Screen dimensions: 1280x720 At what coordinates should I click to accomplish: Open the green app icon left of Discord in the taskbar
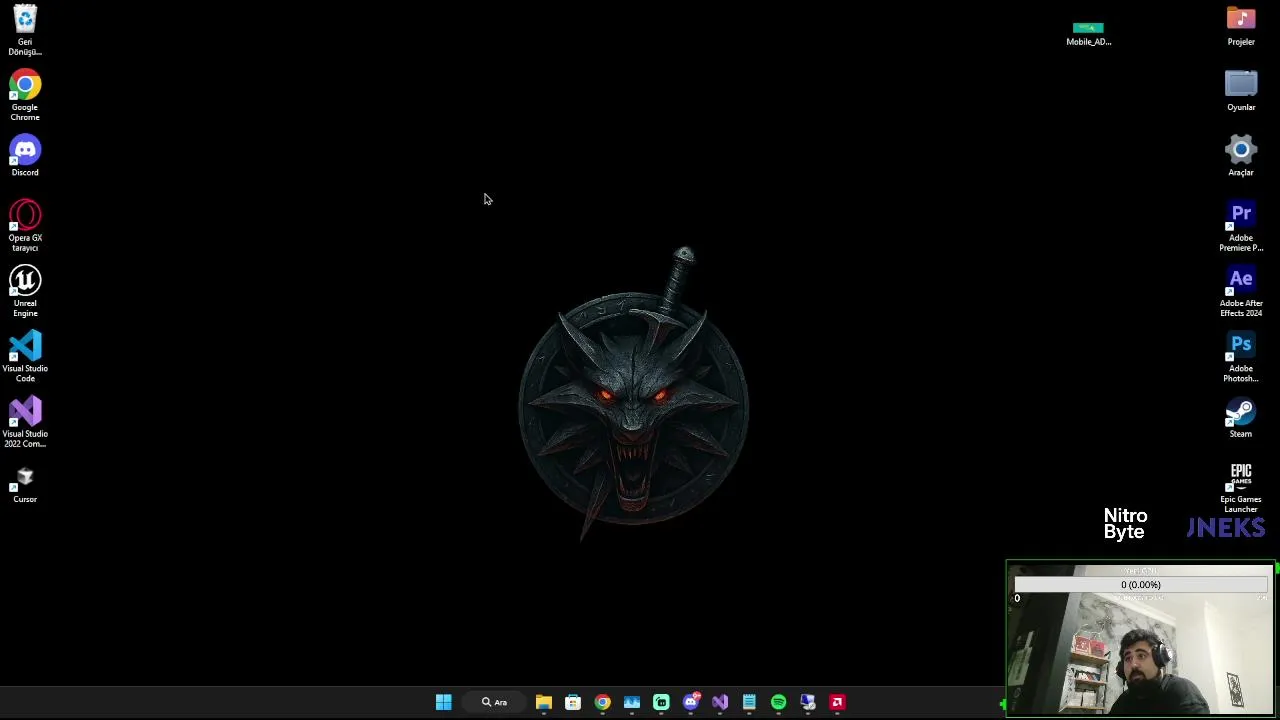pos(661,702)
